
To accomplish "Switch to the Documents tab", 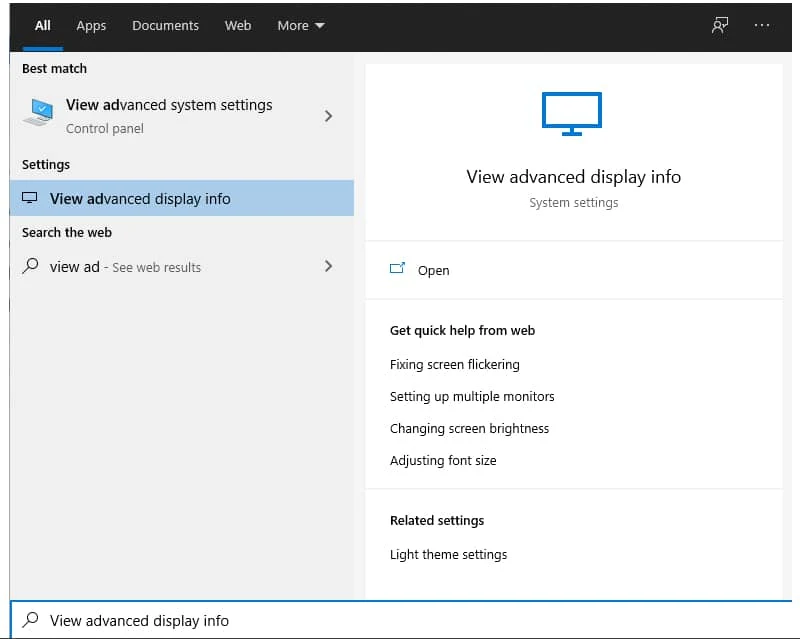I will [165, 26].
